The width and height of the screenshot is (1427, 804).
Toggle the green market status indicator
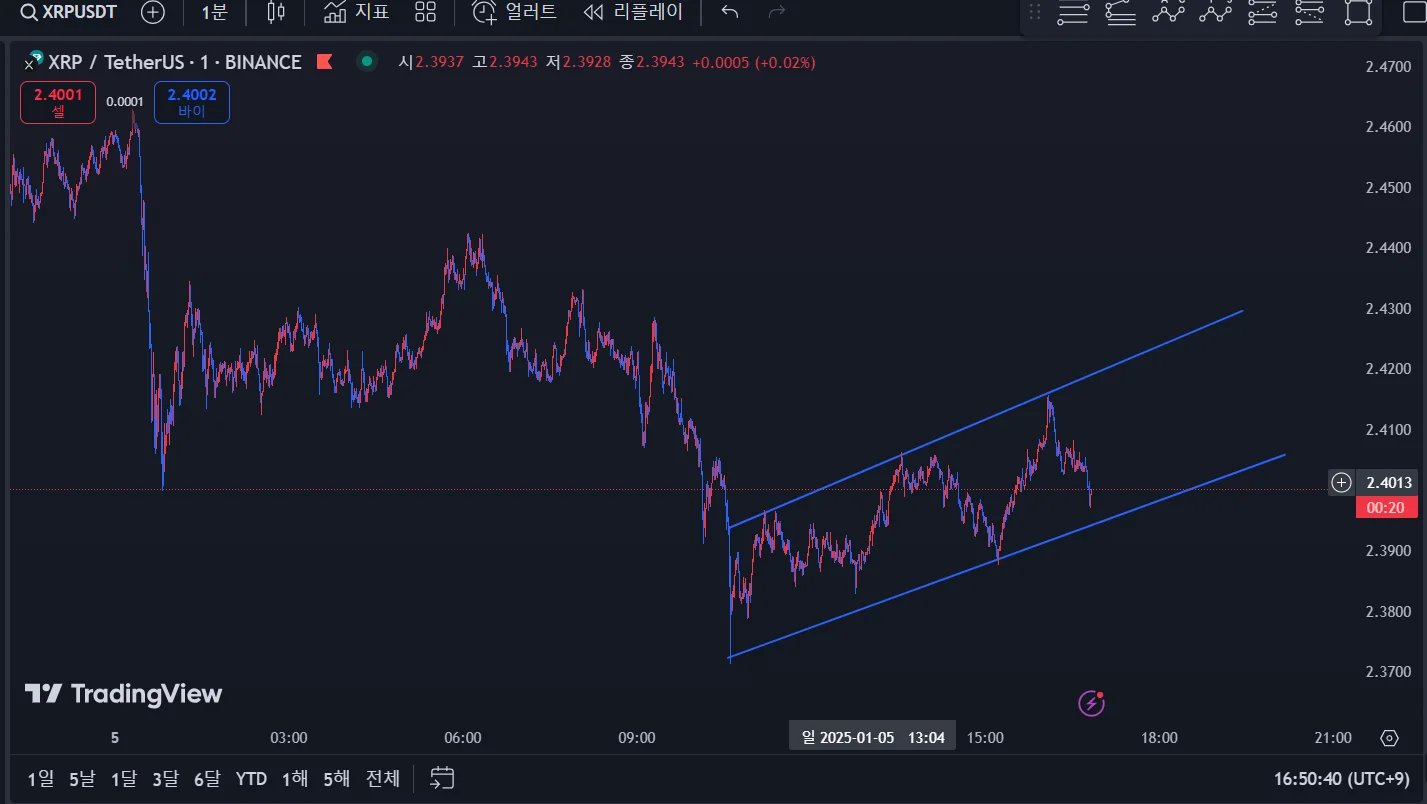367,62
